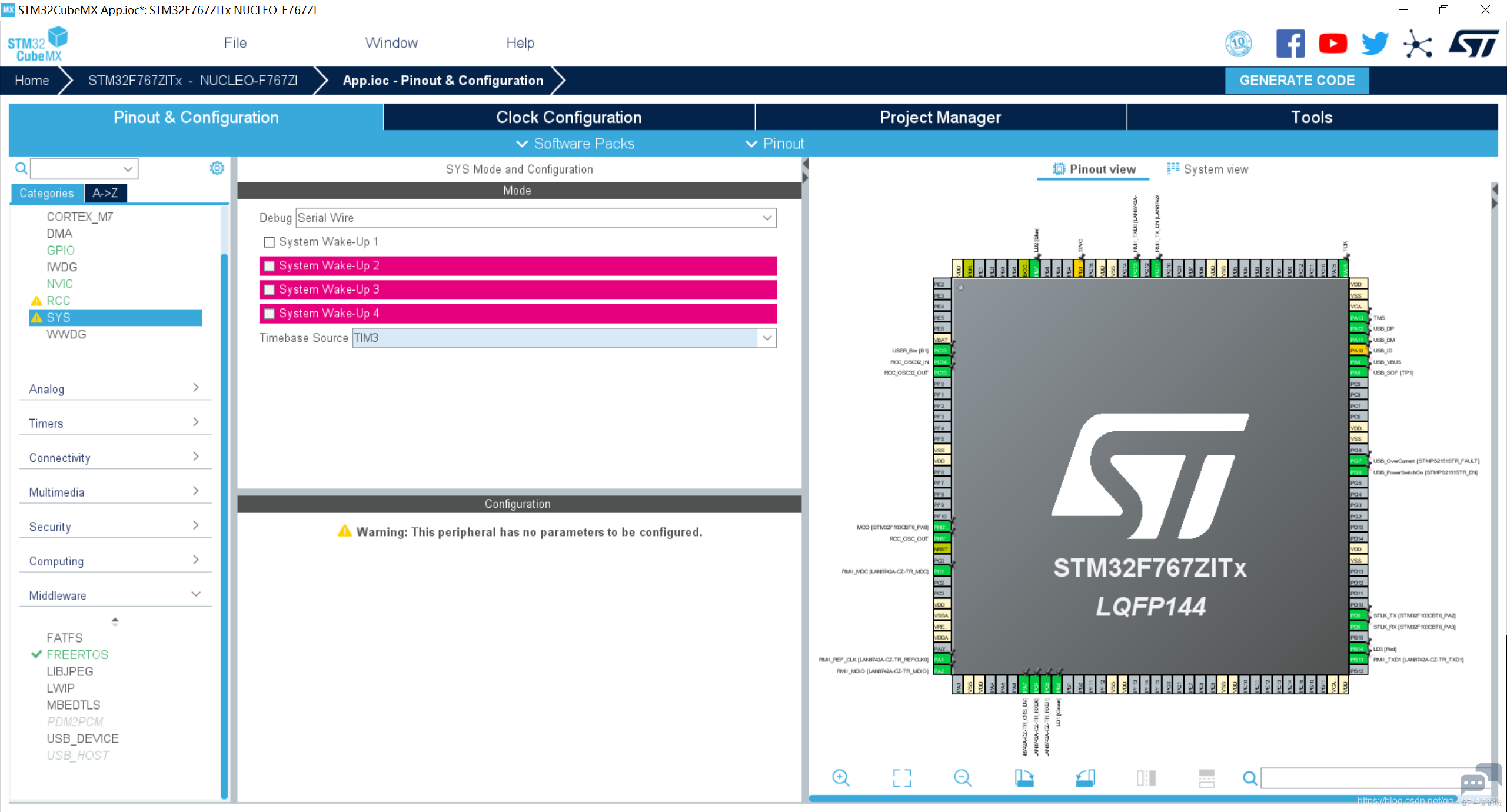Open the 10-year anniversary badge icon
Viewport: 1507px width, 812px height.
click(x=1238, y=44)
